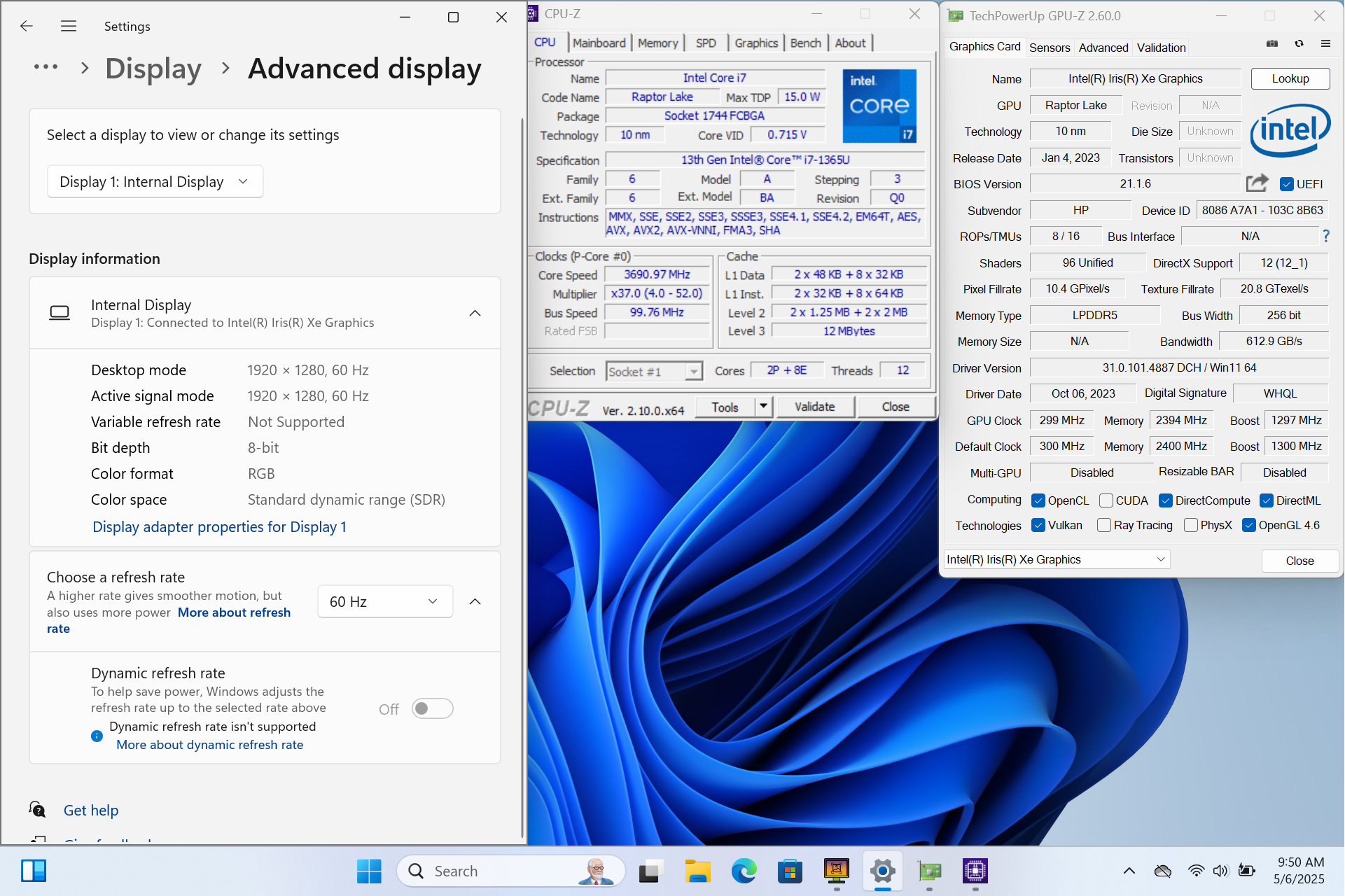Image resolution: width=1345 pixels, height=896 pixels.
Task: Click the Intel Core i7 badge in CPU-Z
Action: coord(879,106)
